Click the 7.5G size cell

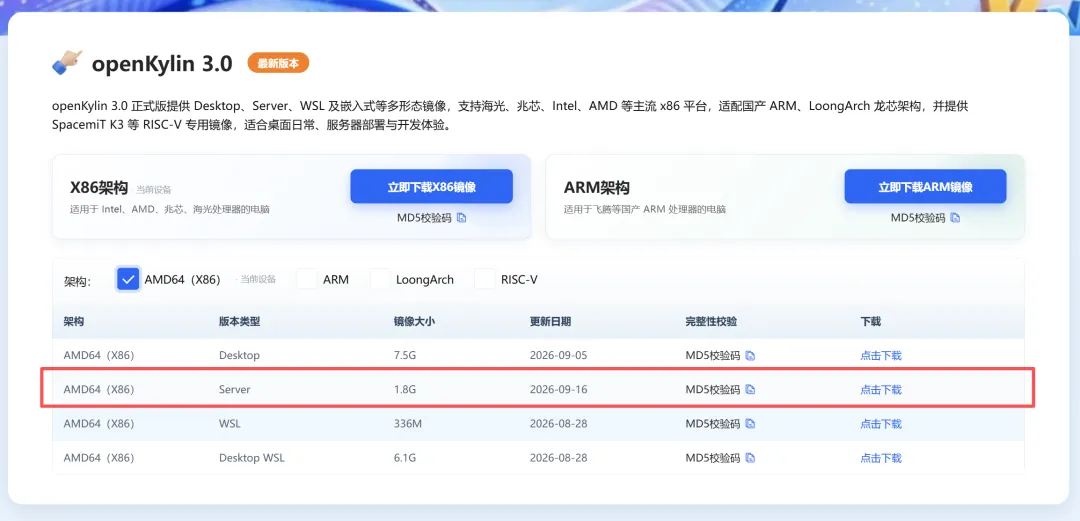405,356
